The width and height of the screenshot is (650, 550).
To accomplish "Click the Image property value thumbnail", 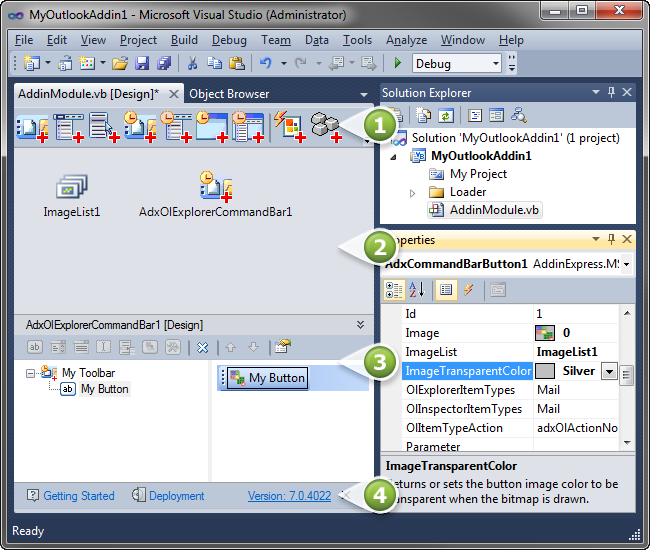I will 545,333.
